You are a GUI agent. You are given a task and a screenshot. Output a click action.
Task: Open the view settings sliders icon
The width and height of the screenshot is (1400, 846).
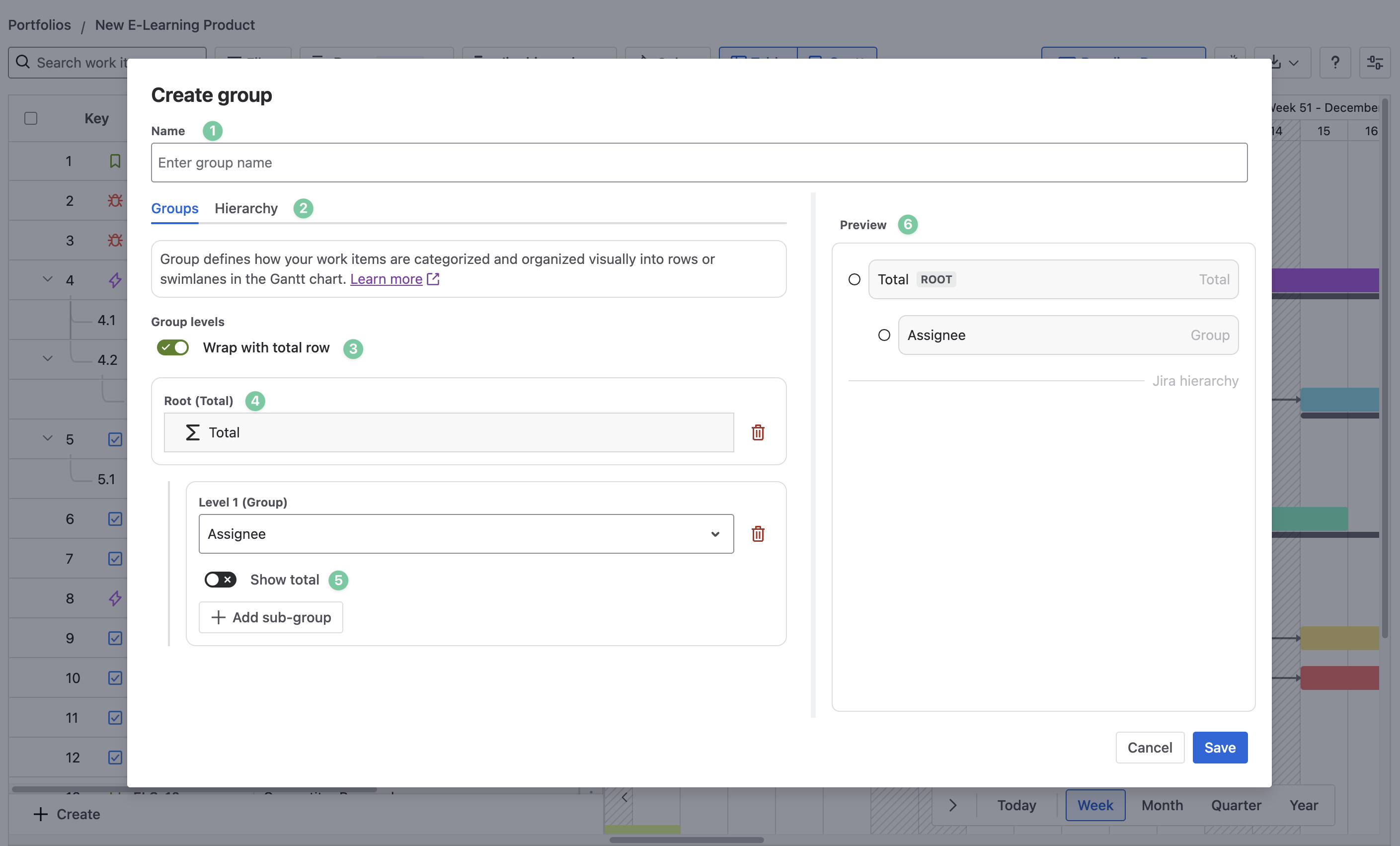(x=1375, y=63)
